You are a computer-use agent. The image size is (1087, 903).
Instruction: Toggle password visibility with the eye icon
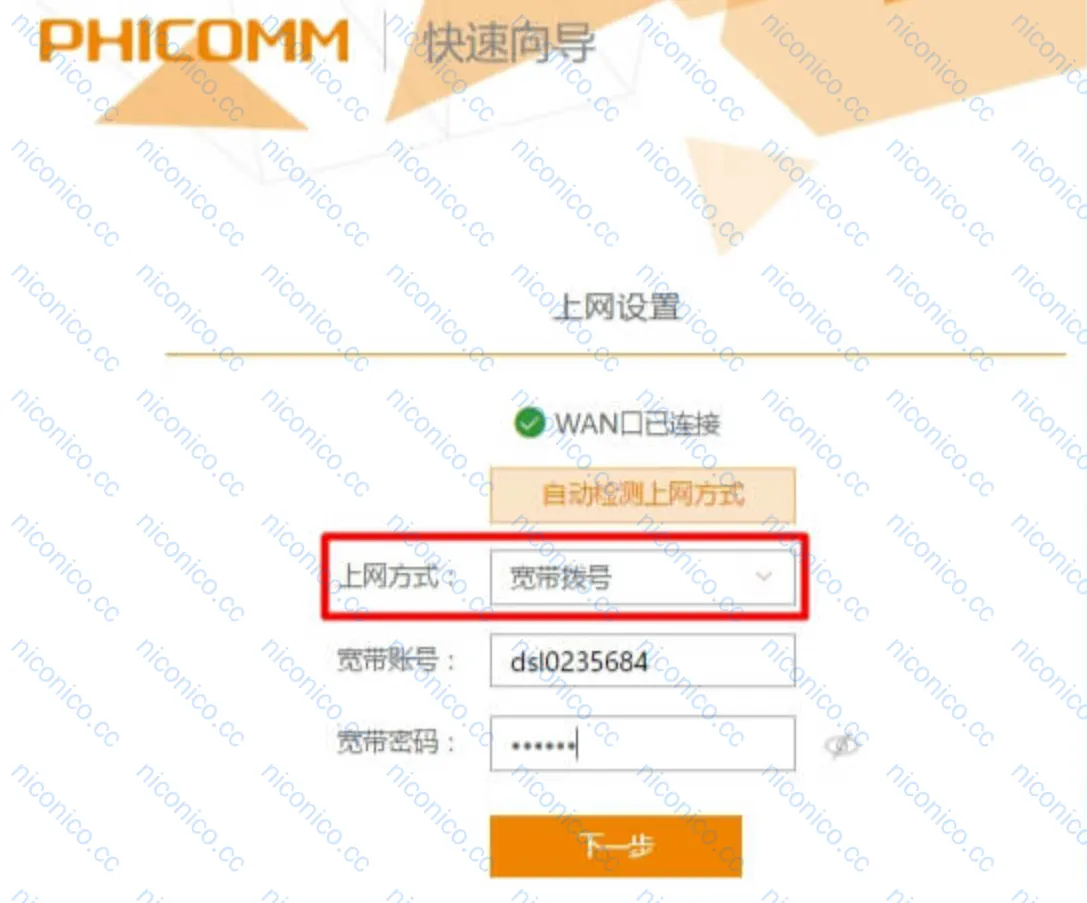pos(842,745)
